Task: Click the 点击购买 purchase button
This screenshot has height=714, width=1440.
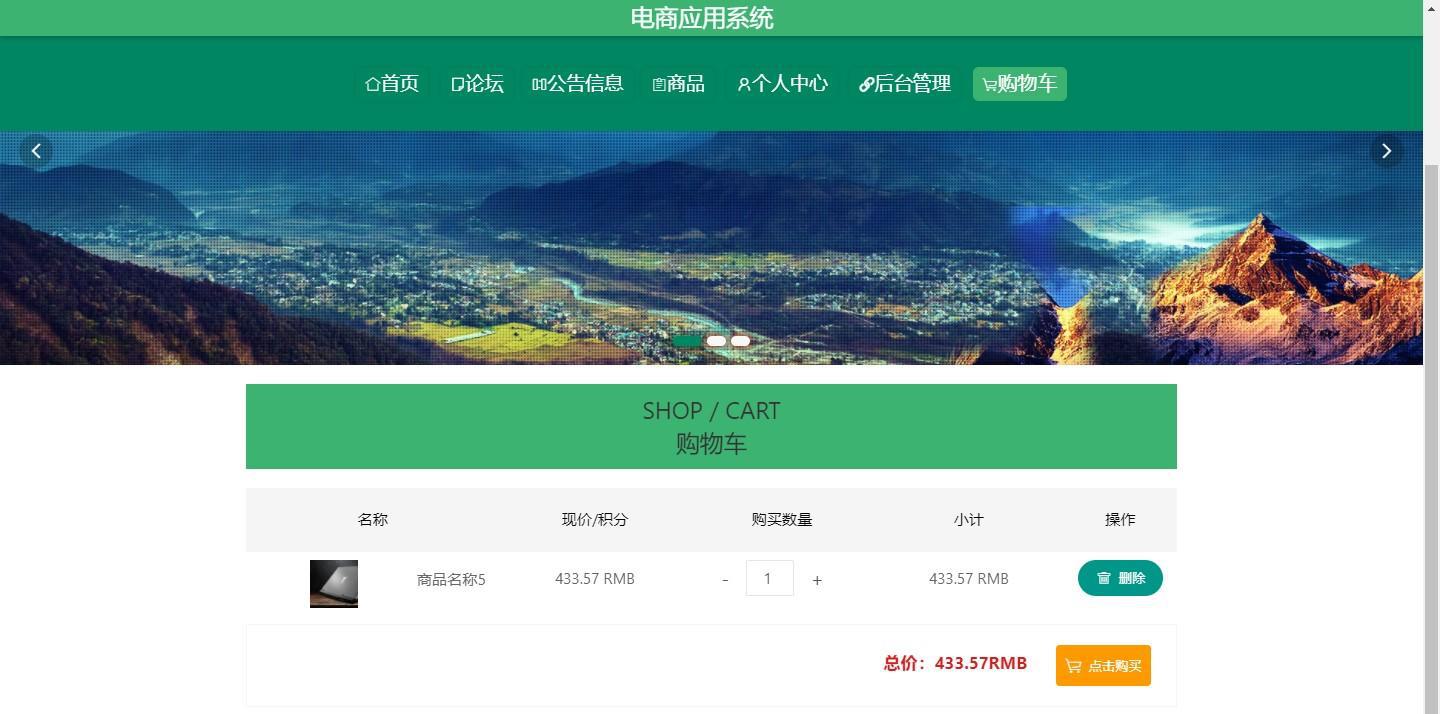Action: pyautogui.click(x=1103, y=666)
